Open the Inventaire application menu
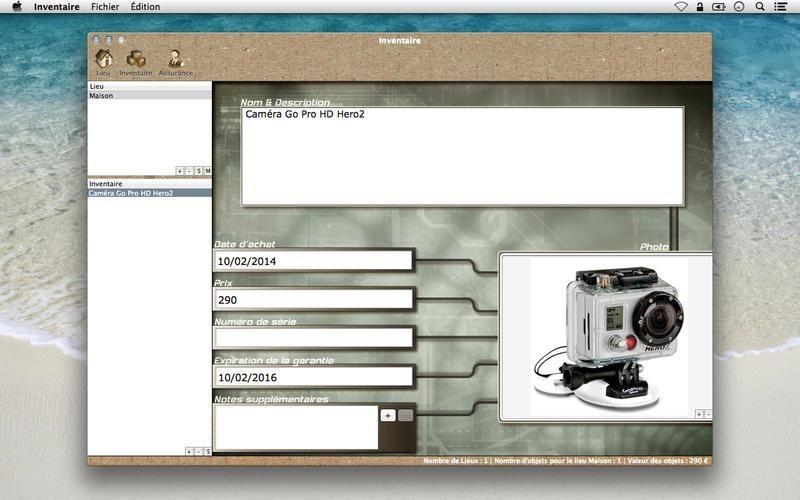 tap(57, 7)
